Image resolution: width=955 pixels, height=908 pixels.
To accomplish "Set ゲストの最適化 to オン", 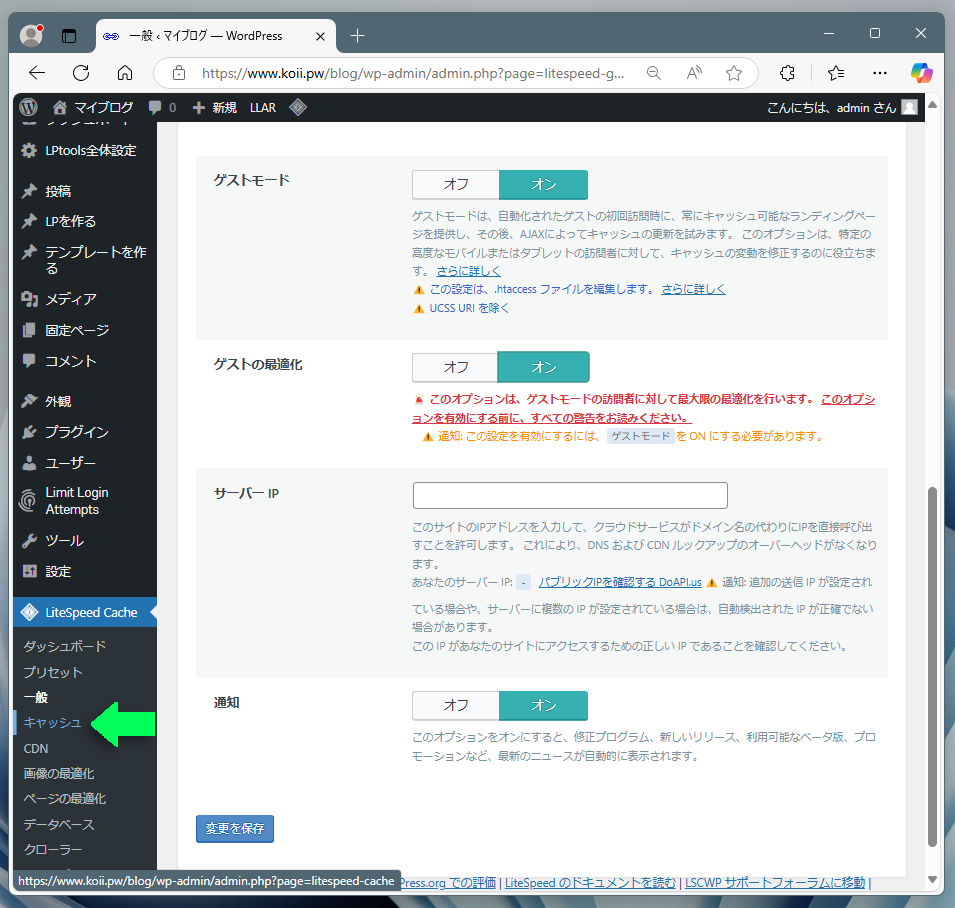I will tap(543, 367).
